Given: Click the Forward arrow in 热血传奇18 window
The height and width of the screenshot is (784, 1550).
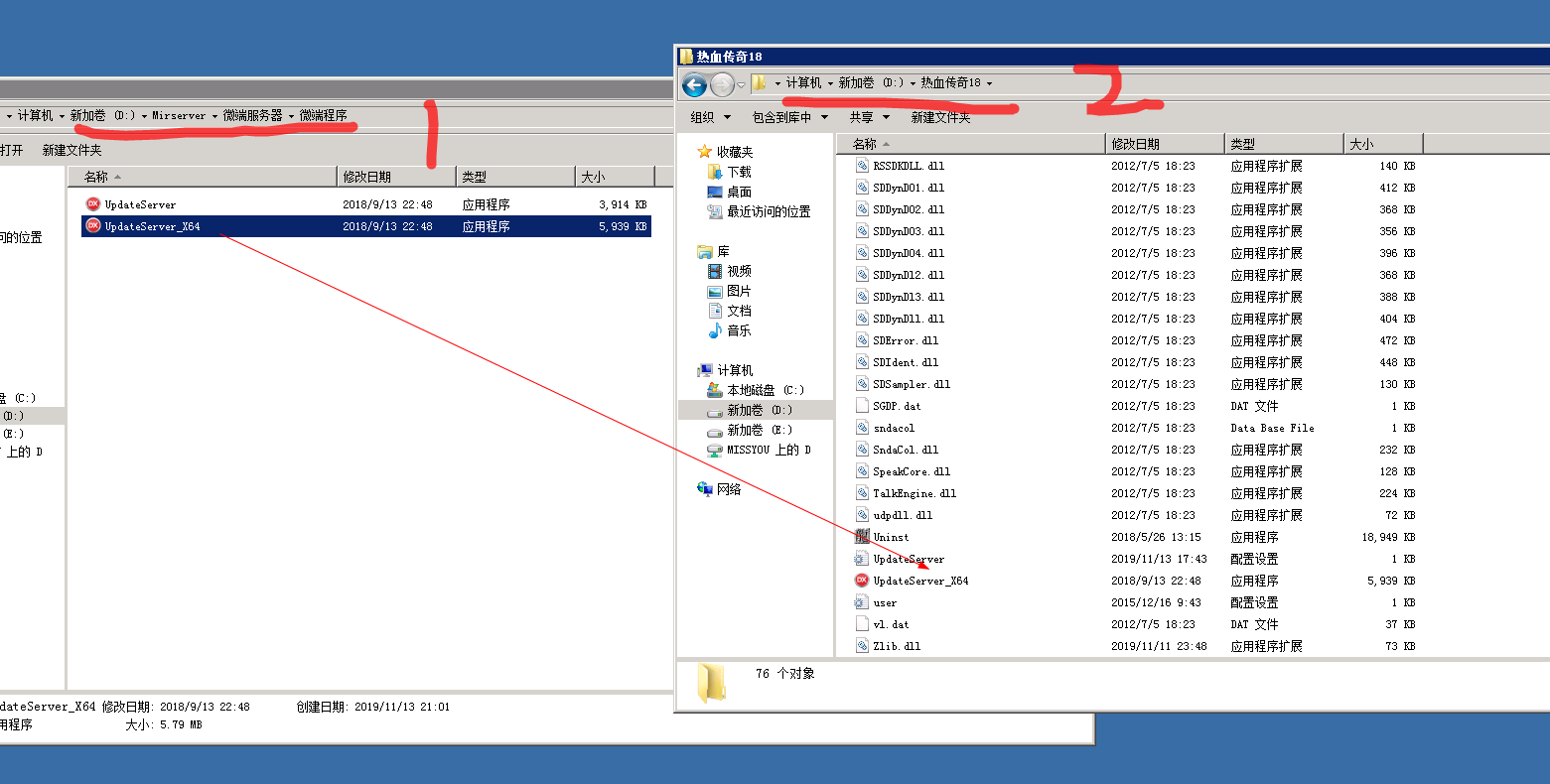Looking at the screenshot, I should 722,84.
